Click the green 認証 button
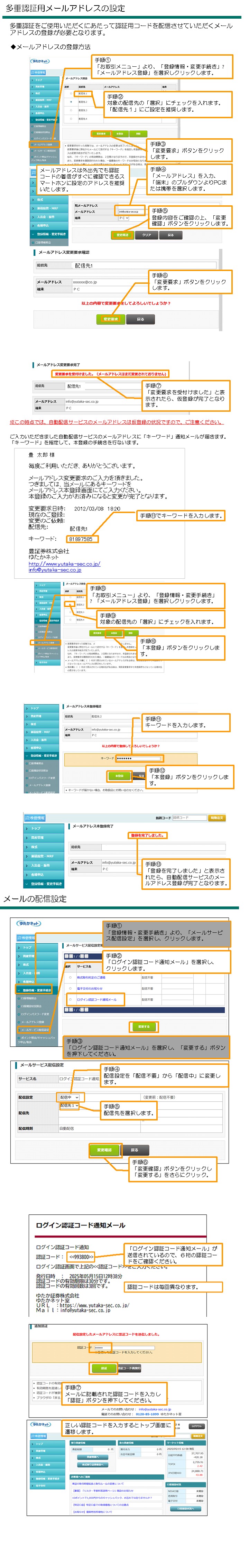 103,1368
